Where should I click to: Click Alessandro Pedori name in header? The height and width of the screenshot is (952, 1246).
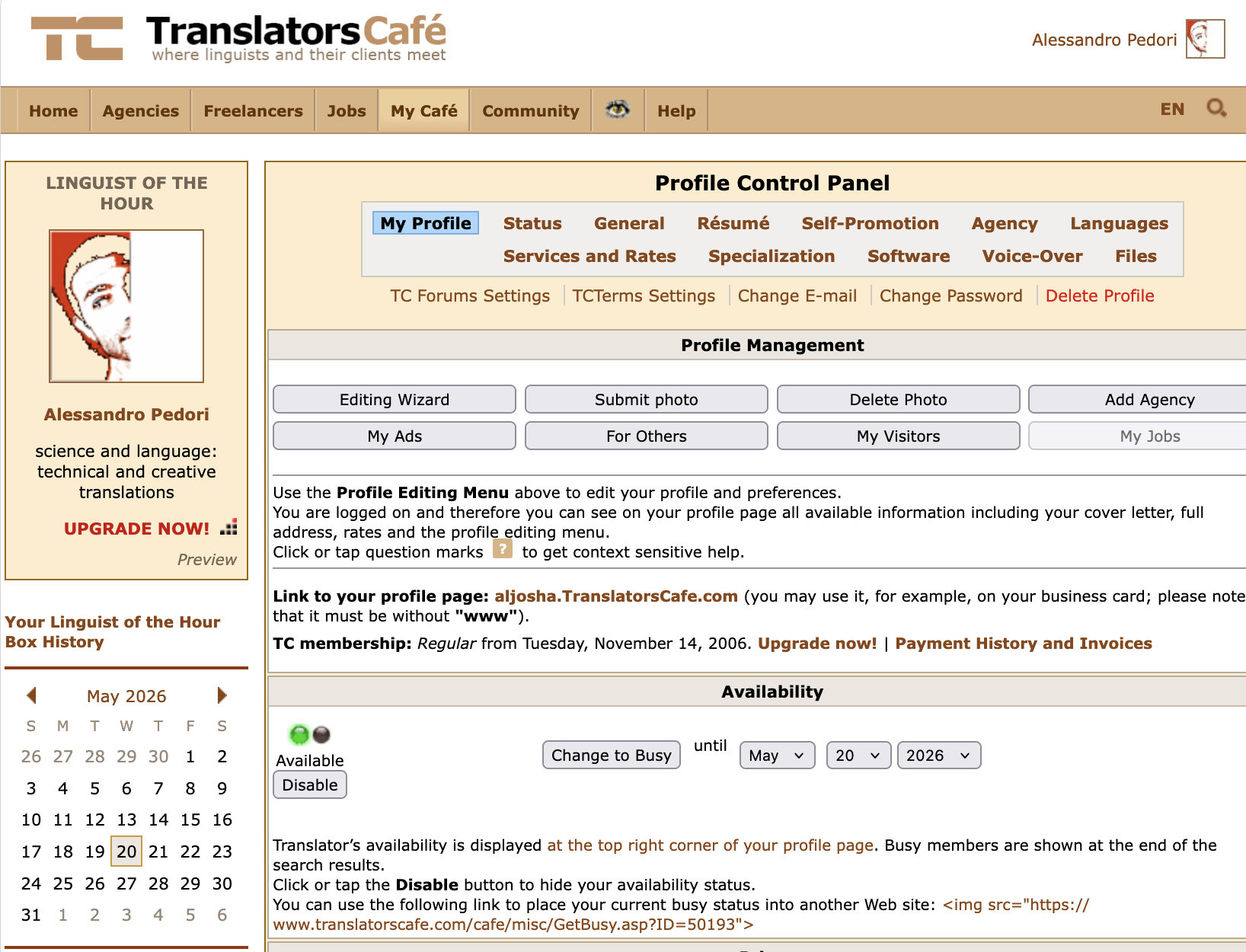pyautogui.click(x=1104, y=40)
